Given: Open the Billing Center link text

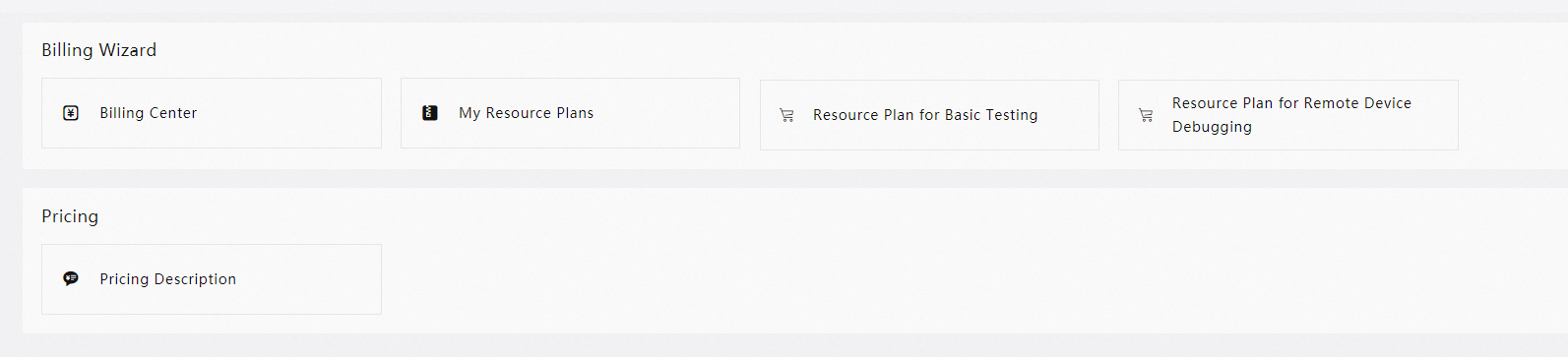Looking at the screenshot, I should [149, 113].
